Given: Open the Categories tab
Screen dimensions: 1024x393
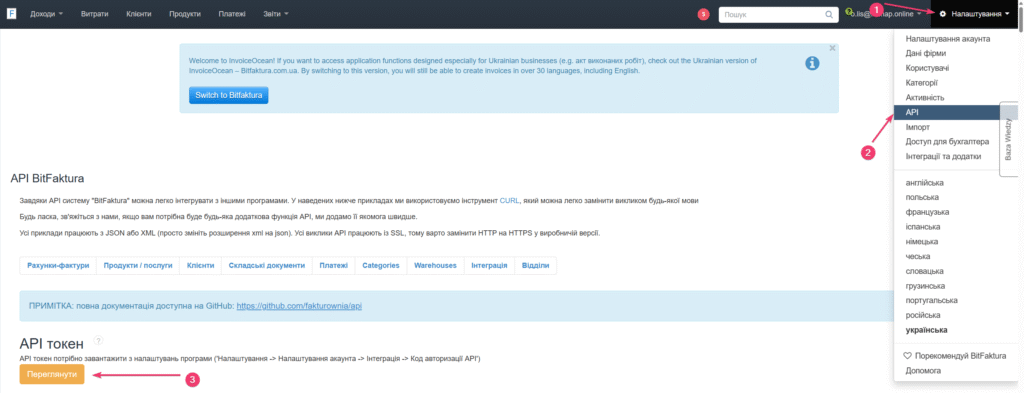Looking at the screenshot, I should (x=381, y=266).
